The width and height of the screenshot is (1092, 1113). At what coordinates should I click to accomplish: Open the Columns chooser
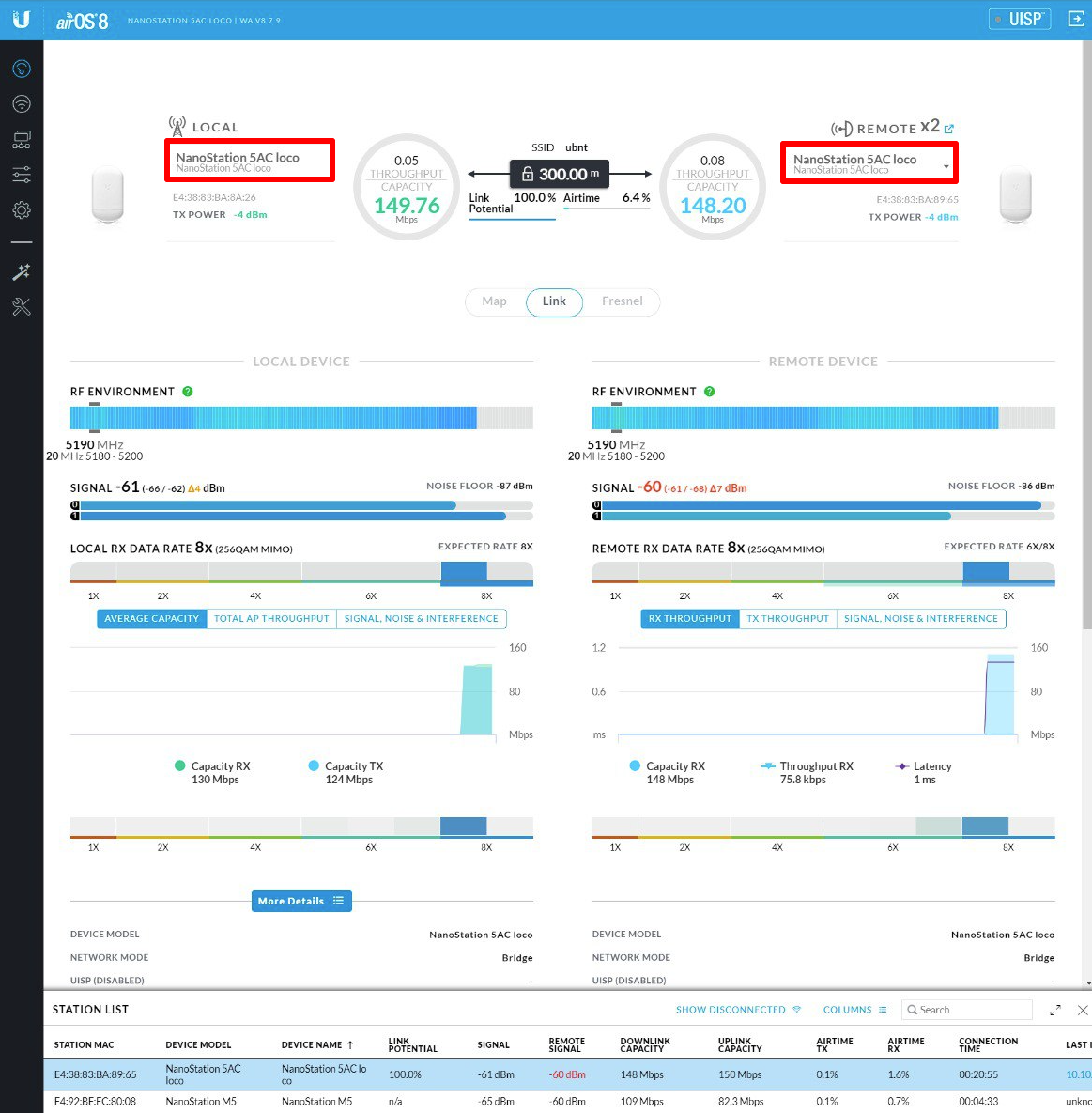[x=855, y=1010]
